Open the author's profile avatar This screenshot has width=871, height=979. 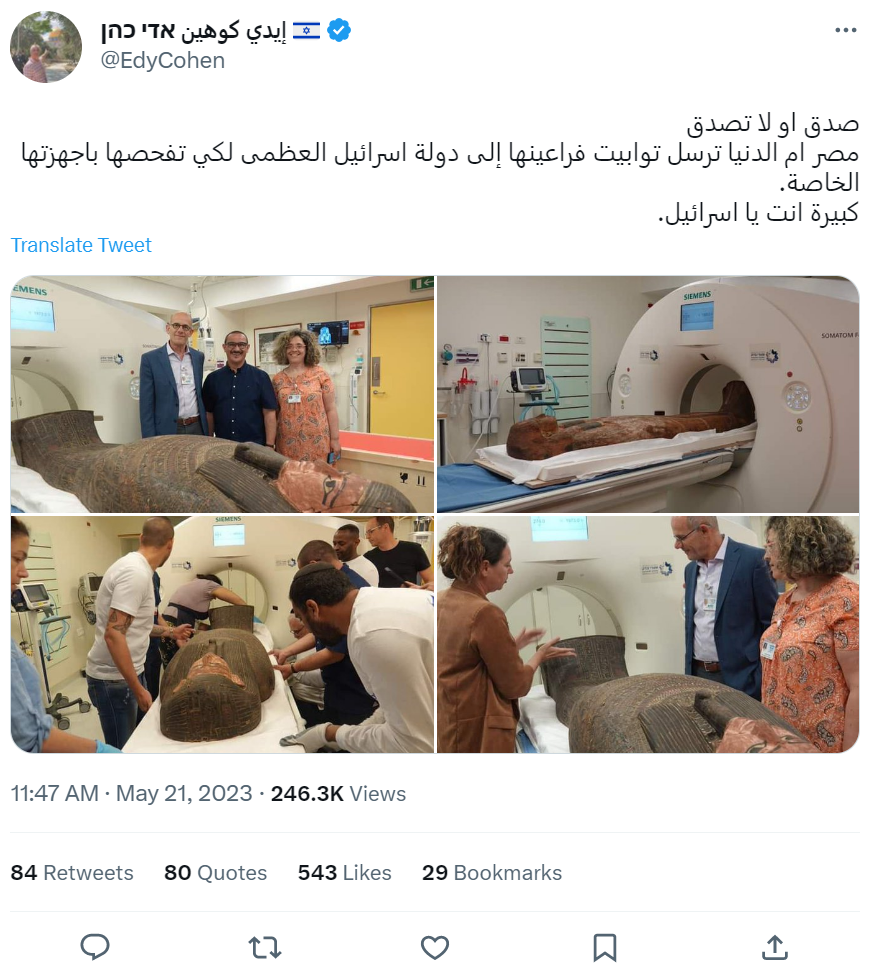tap(46, 47)
